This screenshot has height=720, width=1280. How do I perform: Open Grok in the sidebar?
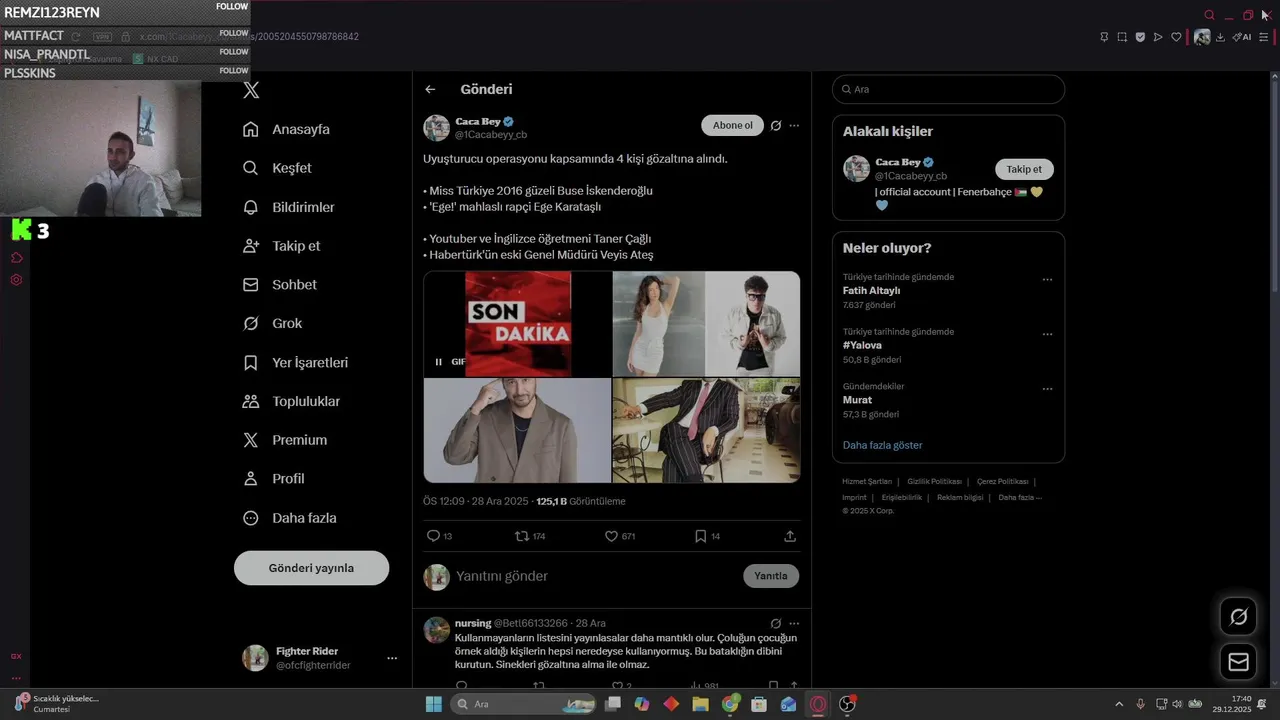[x=272, y=323]
